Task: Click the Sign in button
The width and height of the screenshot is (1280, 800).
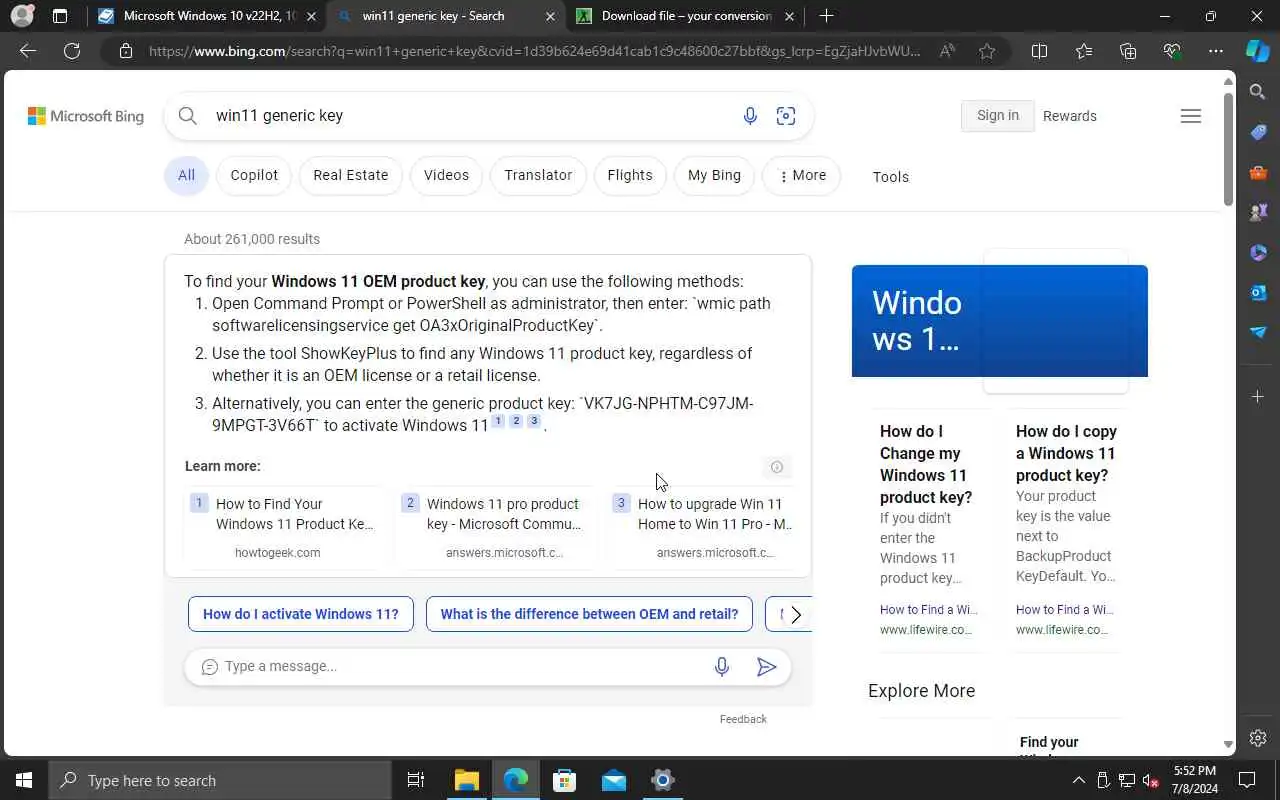Action: 998,116
